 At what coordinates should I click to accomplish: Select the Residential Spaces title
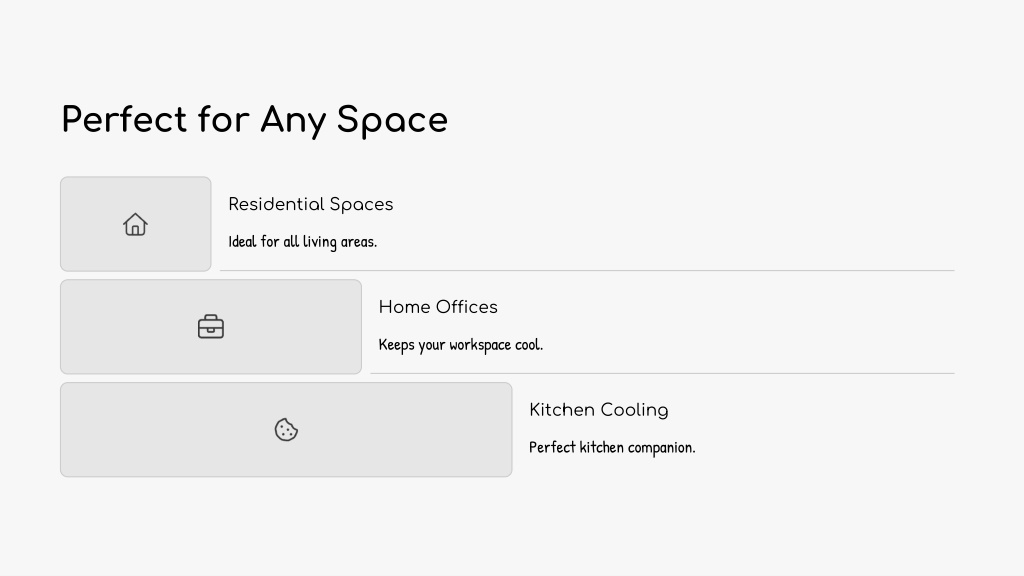pyautogui.click(x=311, y=204)
